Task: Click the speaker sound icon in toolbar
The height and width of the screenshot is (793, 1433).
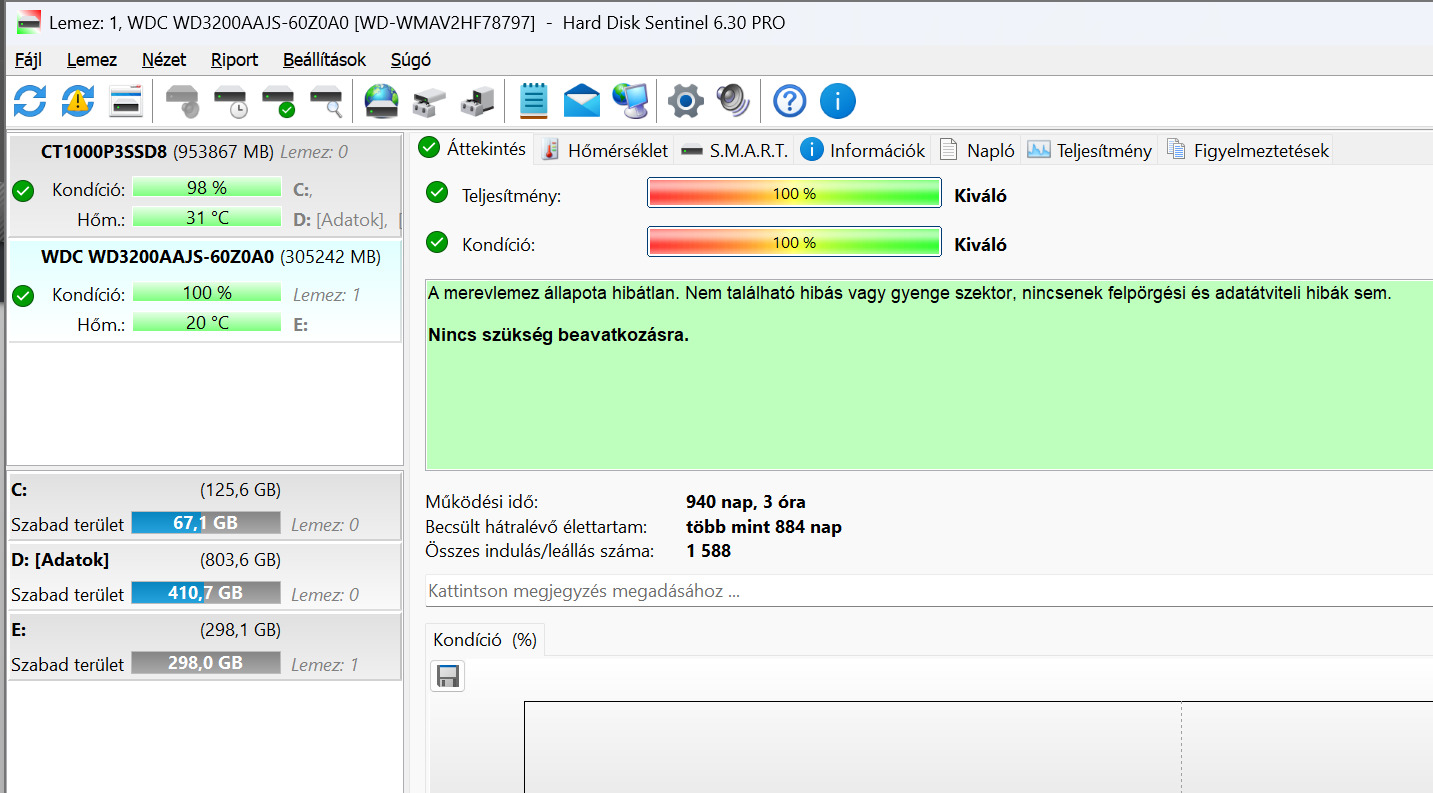Action: click(x=733, y=100)
